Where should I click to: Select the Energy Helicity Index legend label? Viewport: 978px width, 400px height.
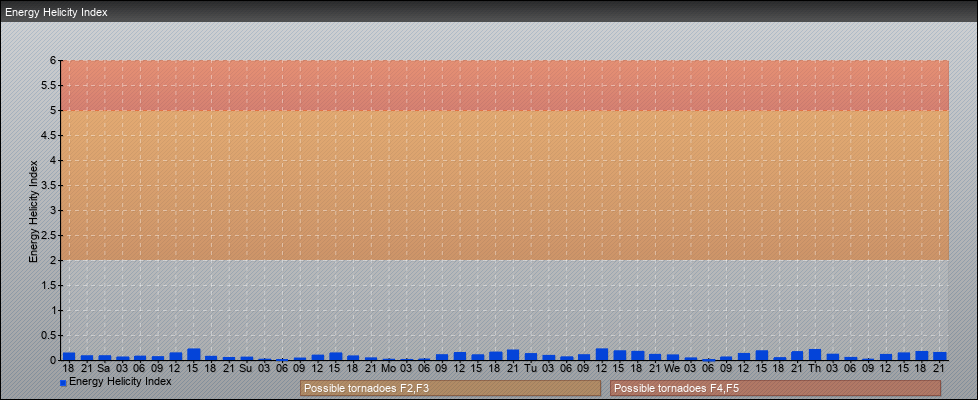pyautogui.click(x=120, y=381)
